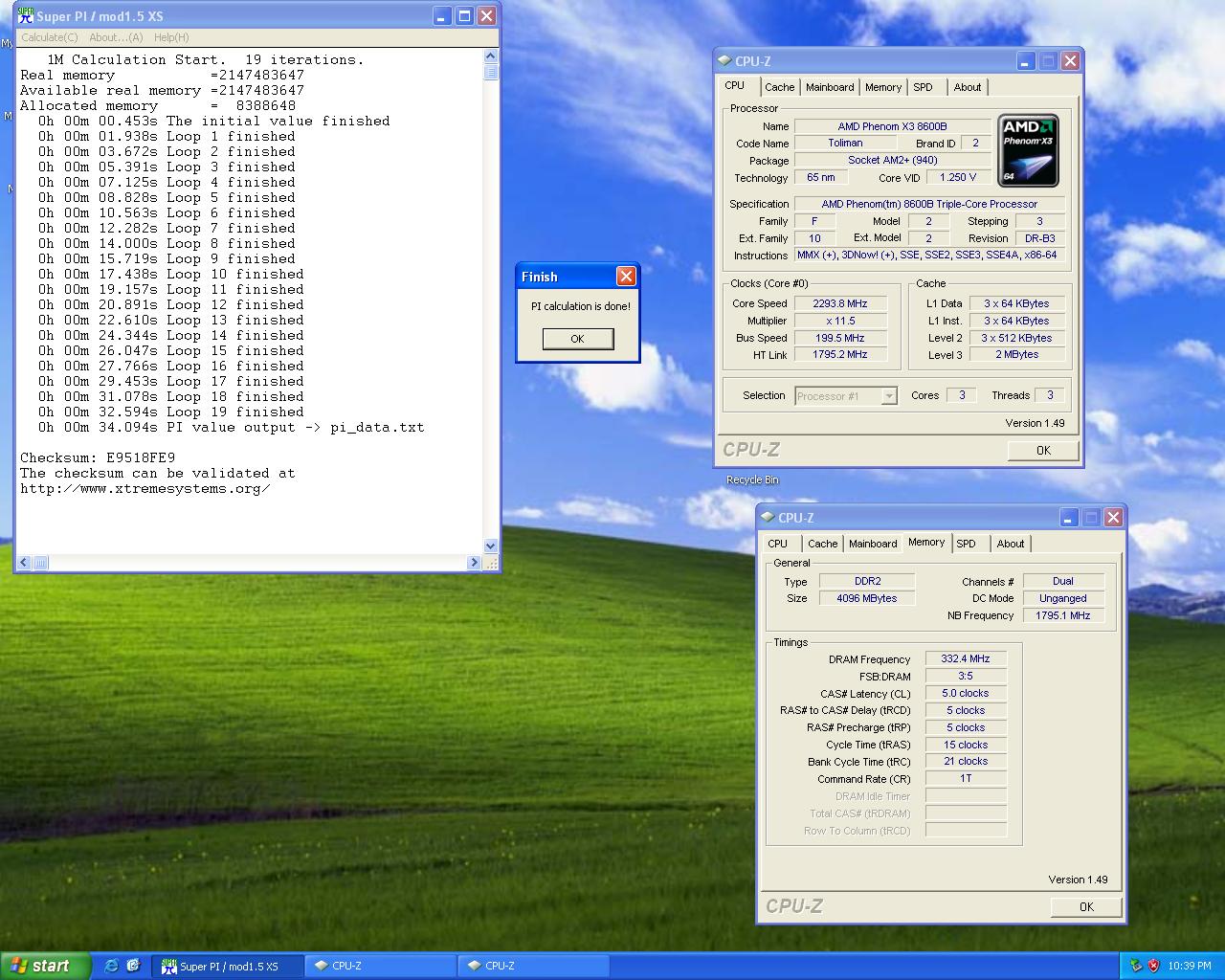This screenshot has height=980, width=1225.
Task: Maximize the Super PI window
Action: point(464,16)
